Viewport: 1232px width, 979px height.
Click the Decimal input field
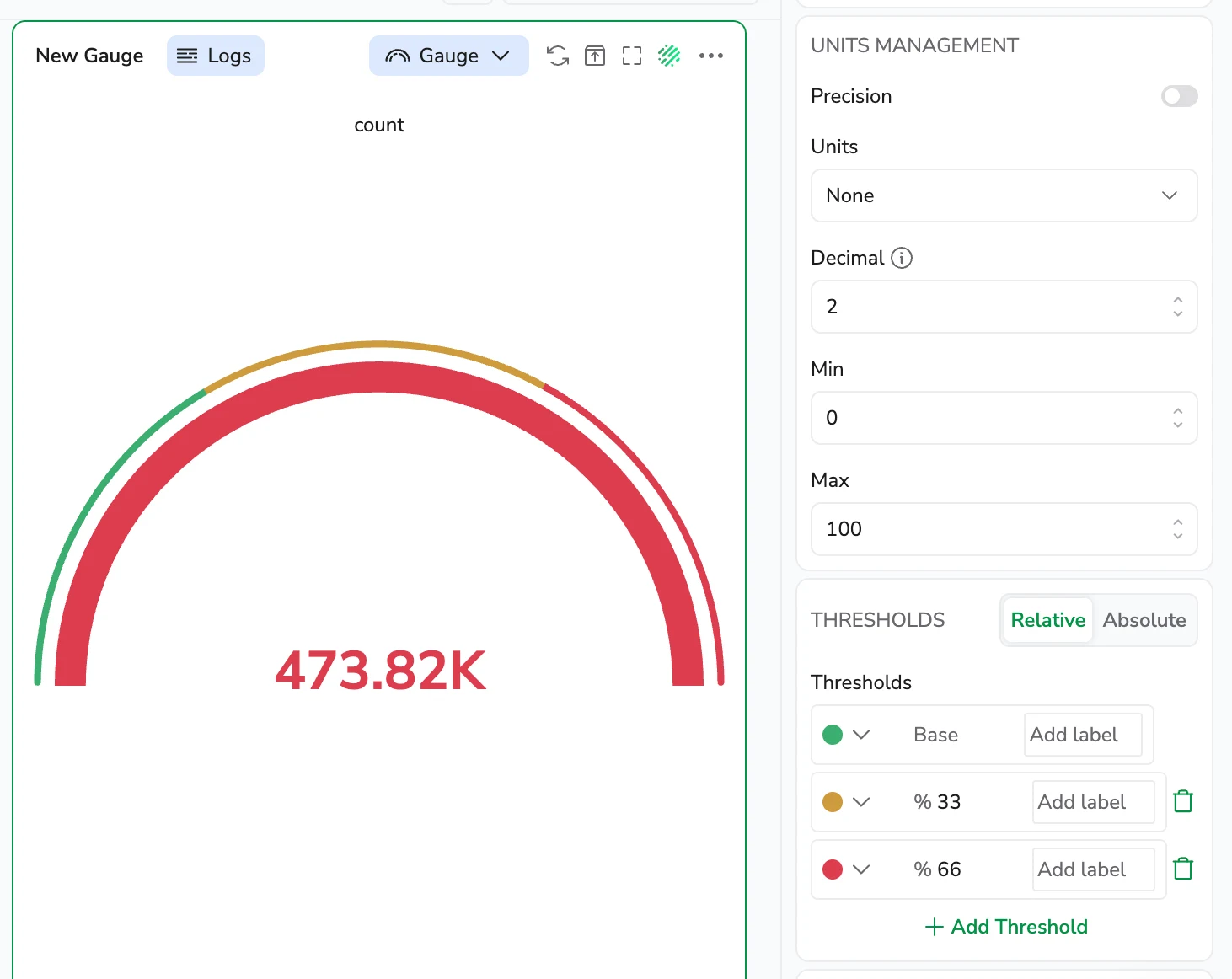point(1004,307)
